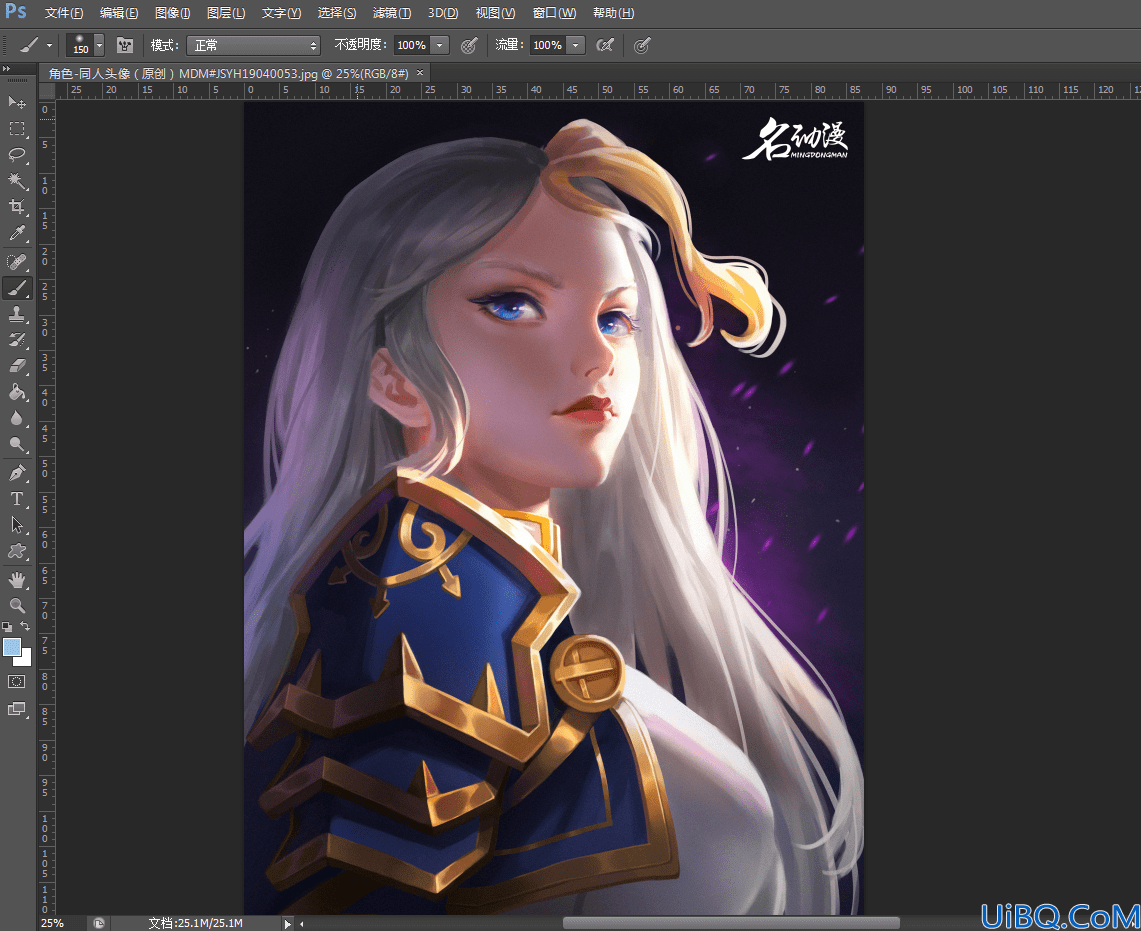Open brush tool preset picker arrow

(49, 45)
